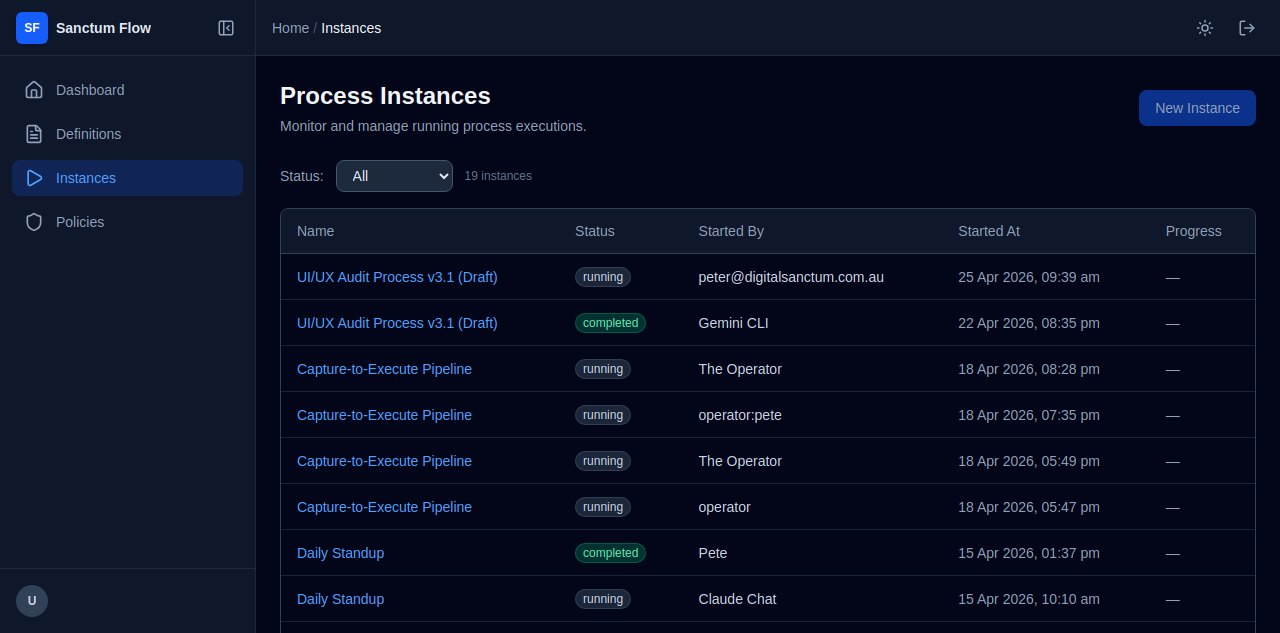Screen dimensions: 1280x633
Task: Select Instances in the sidebar
Action: pyautogui.click(x=127, y=178)
